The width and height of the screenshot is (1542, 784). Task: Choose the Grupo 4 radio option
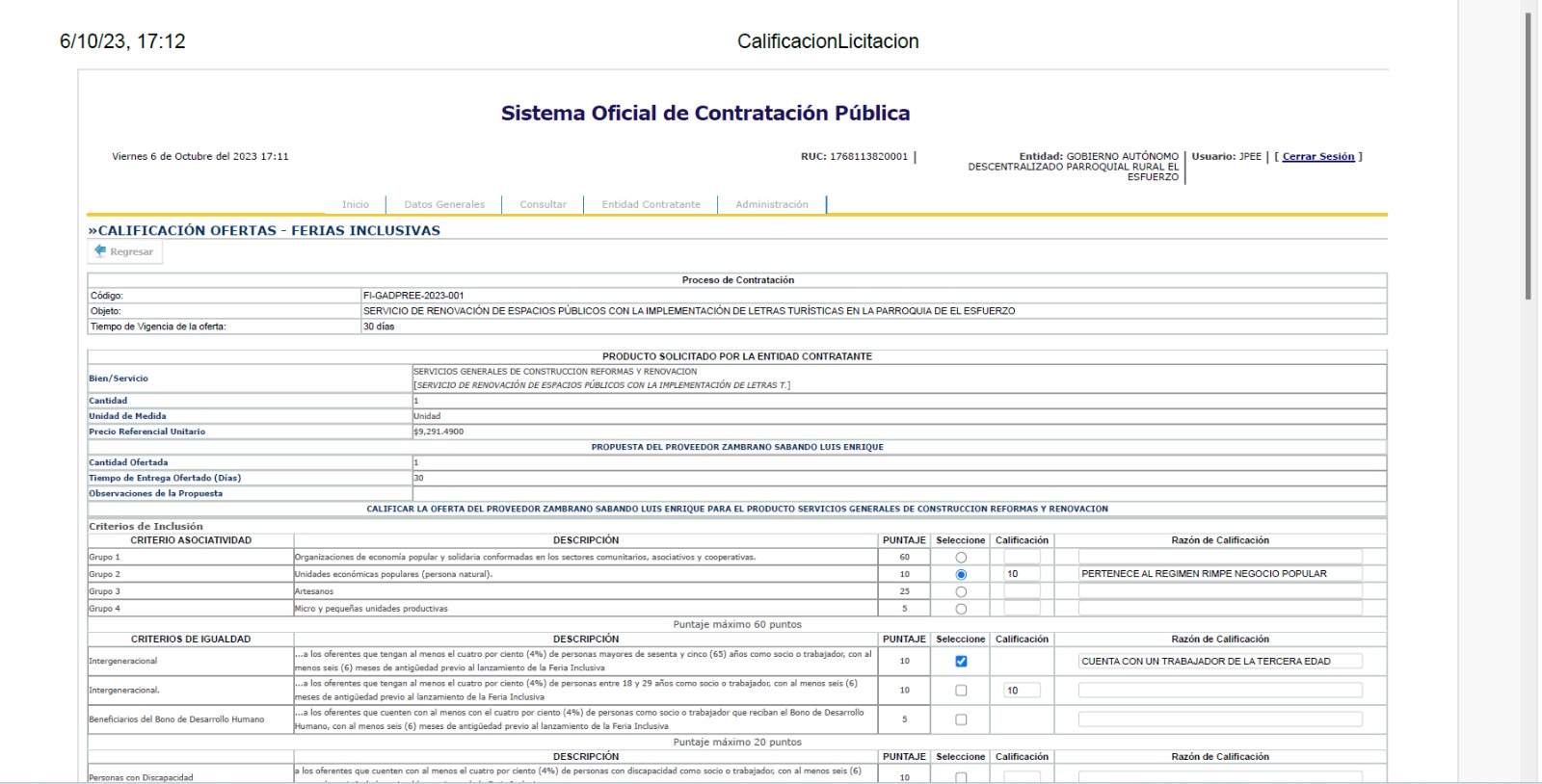click(x=961, y=610)
